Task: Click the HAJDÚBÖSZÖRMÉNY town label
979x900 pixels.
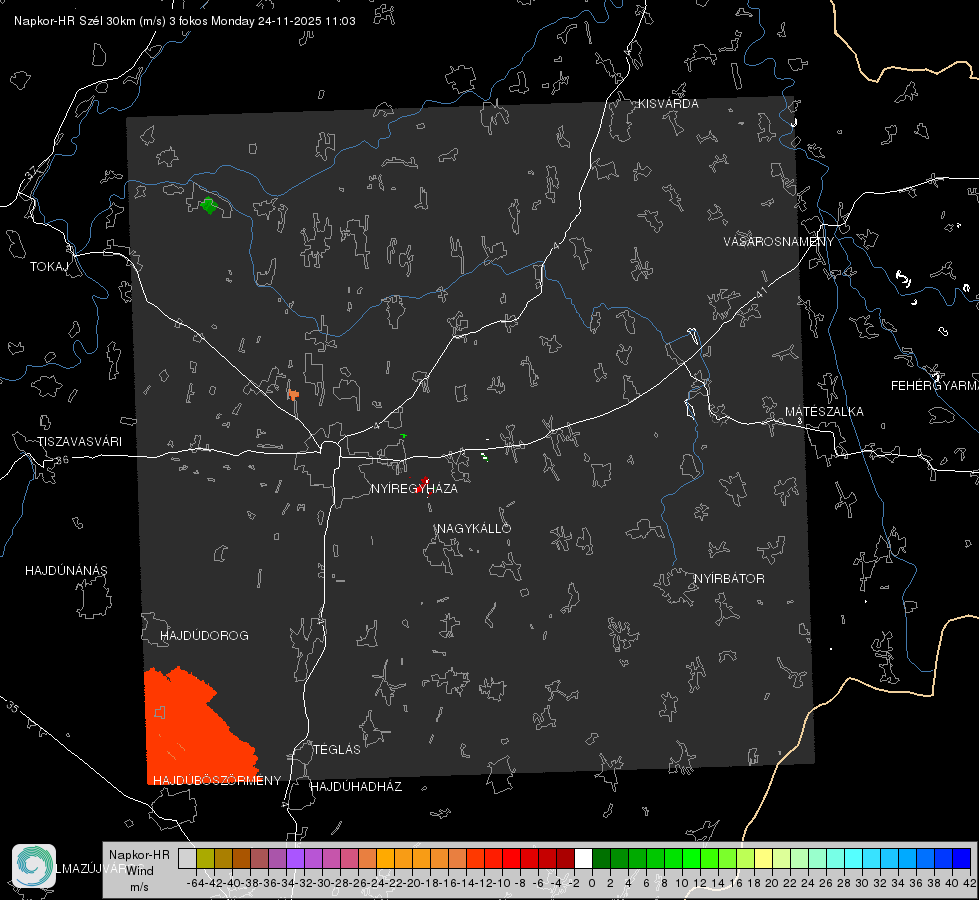Action: click(x=217, y=780)
